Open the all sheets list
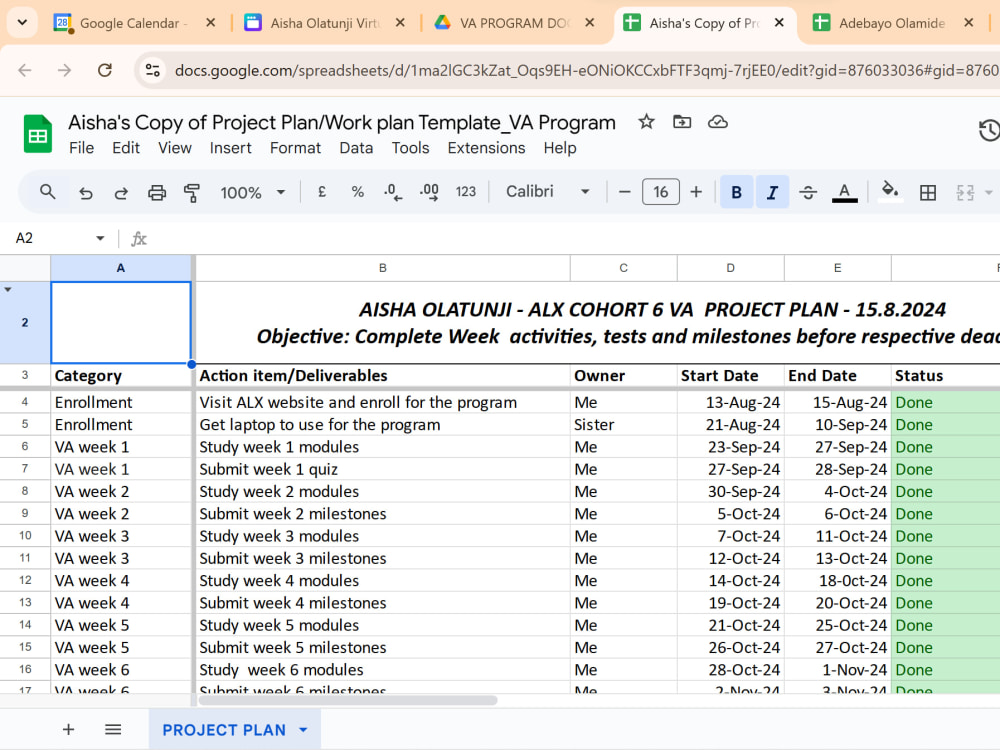 coord(113,729)
